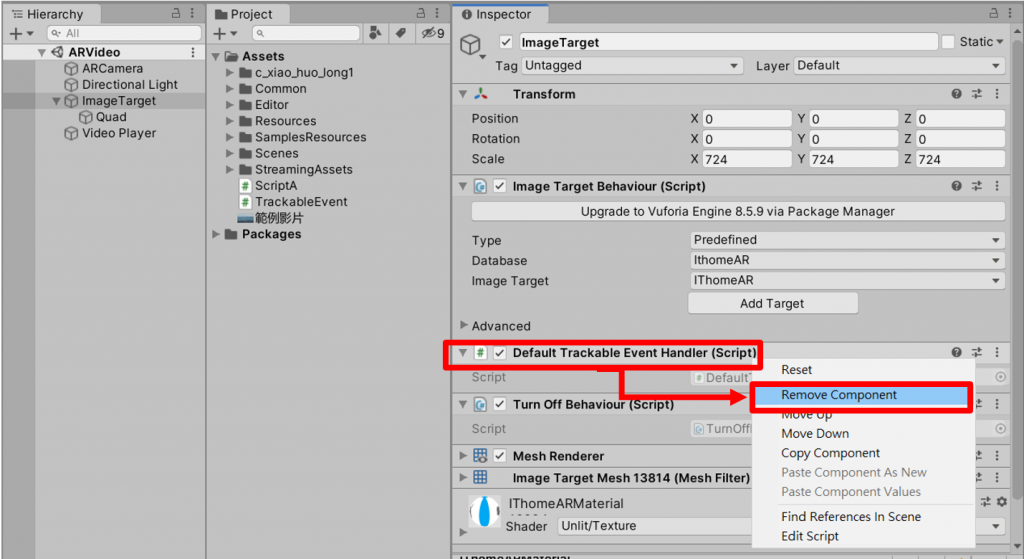Open Image Target Behaviour preset icon
The width and height of the screenshot is (1024, 559).
977,186
